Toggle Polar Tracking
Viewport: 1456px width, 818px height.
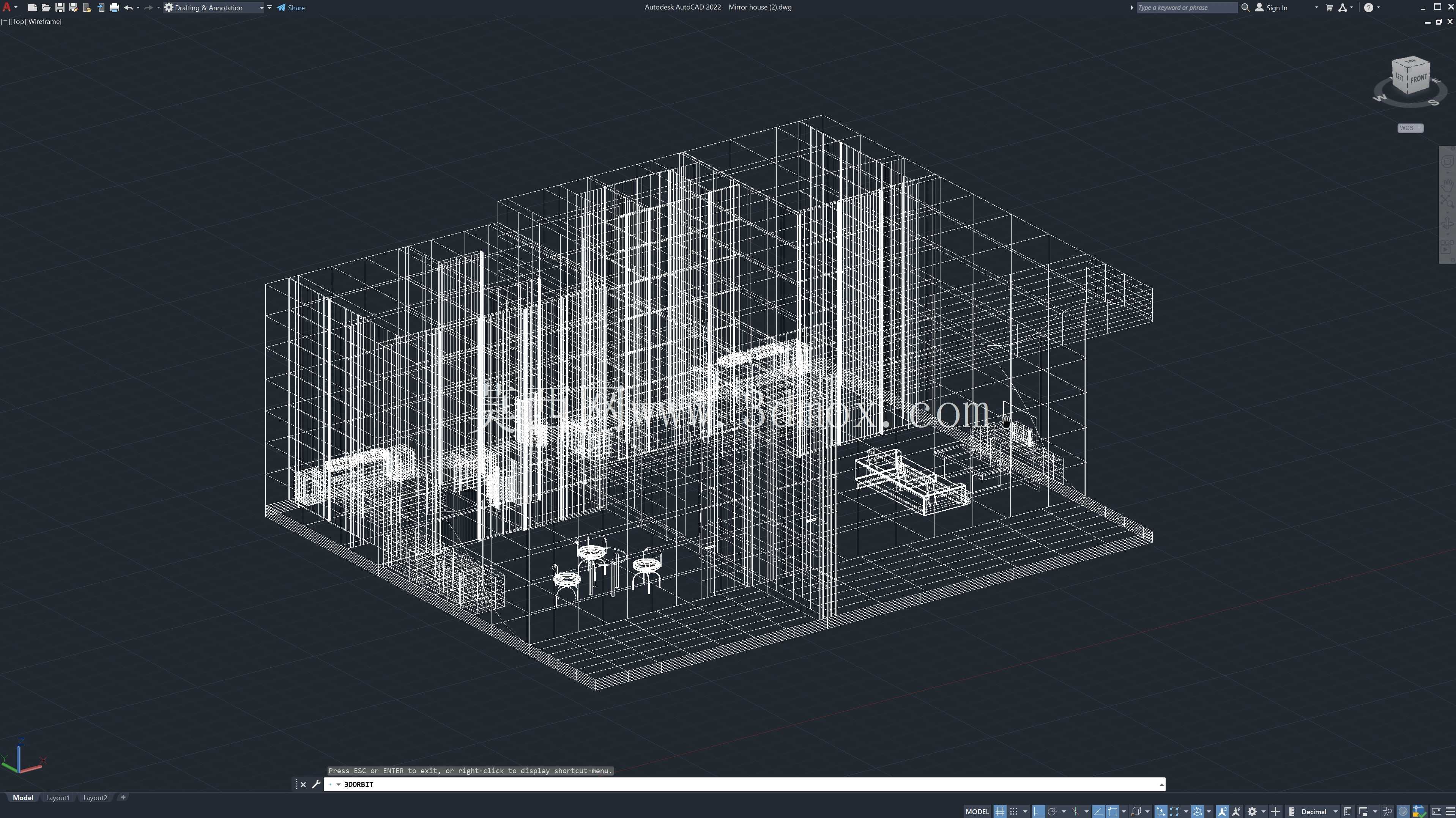pyautogui.click(x=1053, y=811)
